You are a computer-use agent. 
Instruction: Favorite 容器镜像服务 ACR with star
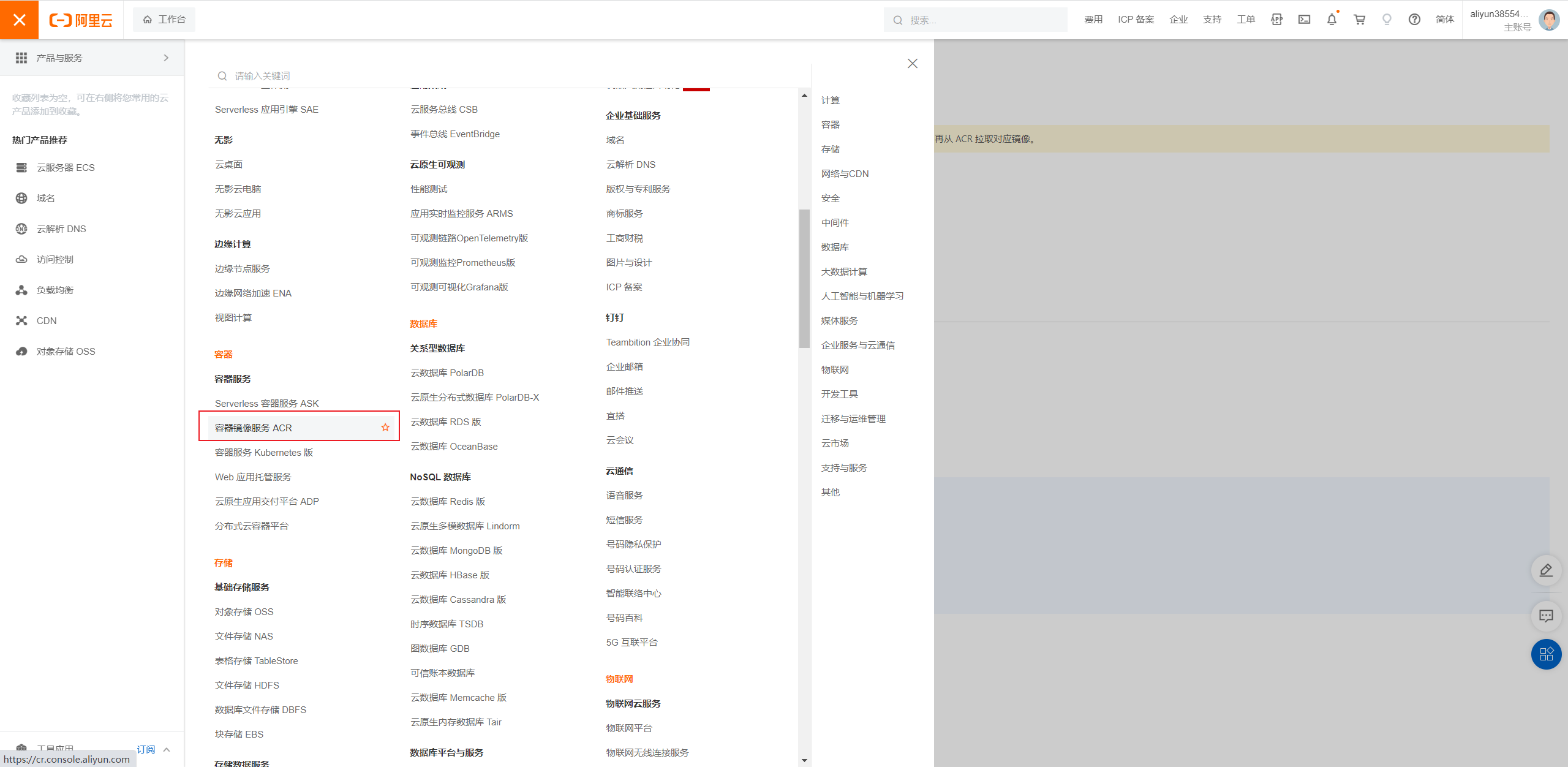[x=385, y=427]
